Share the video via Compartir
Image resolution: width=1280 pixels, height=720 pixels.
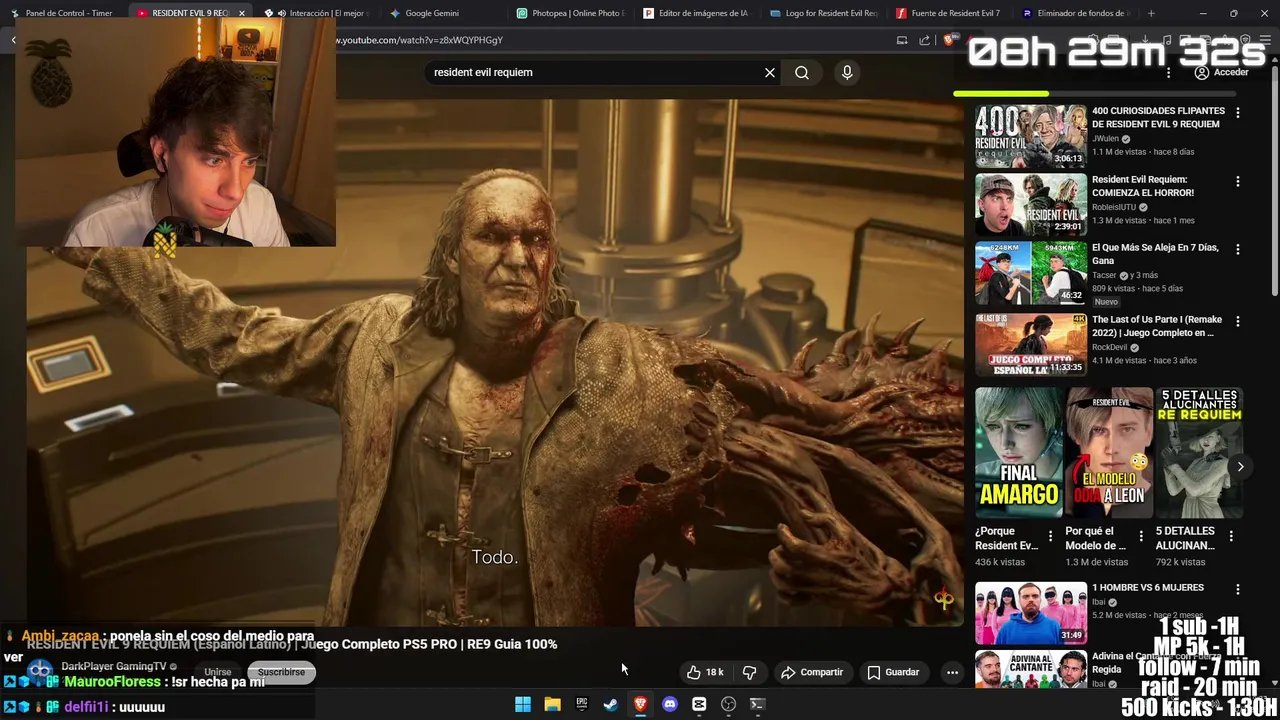[x=812, y=672]
